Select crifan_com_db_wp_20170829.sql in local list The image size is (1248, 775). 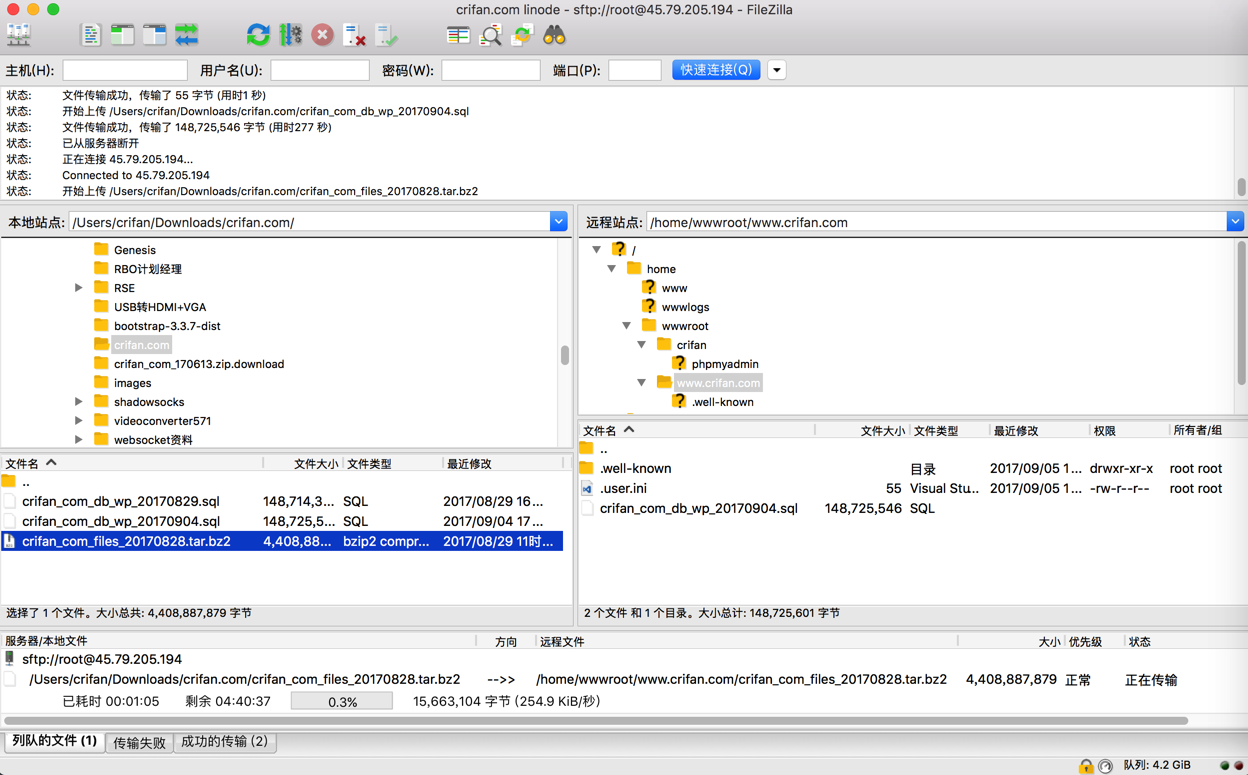tap(282, 501)
